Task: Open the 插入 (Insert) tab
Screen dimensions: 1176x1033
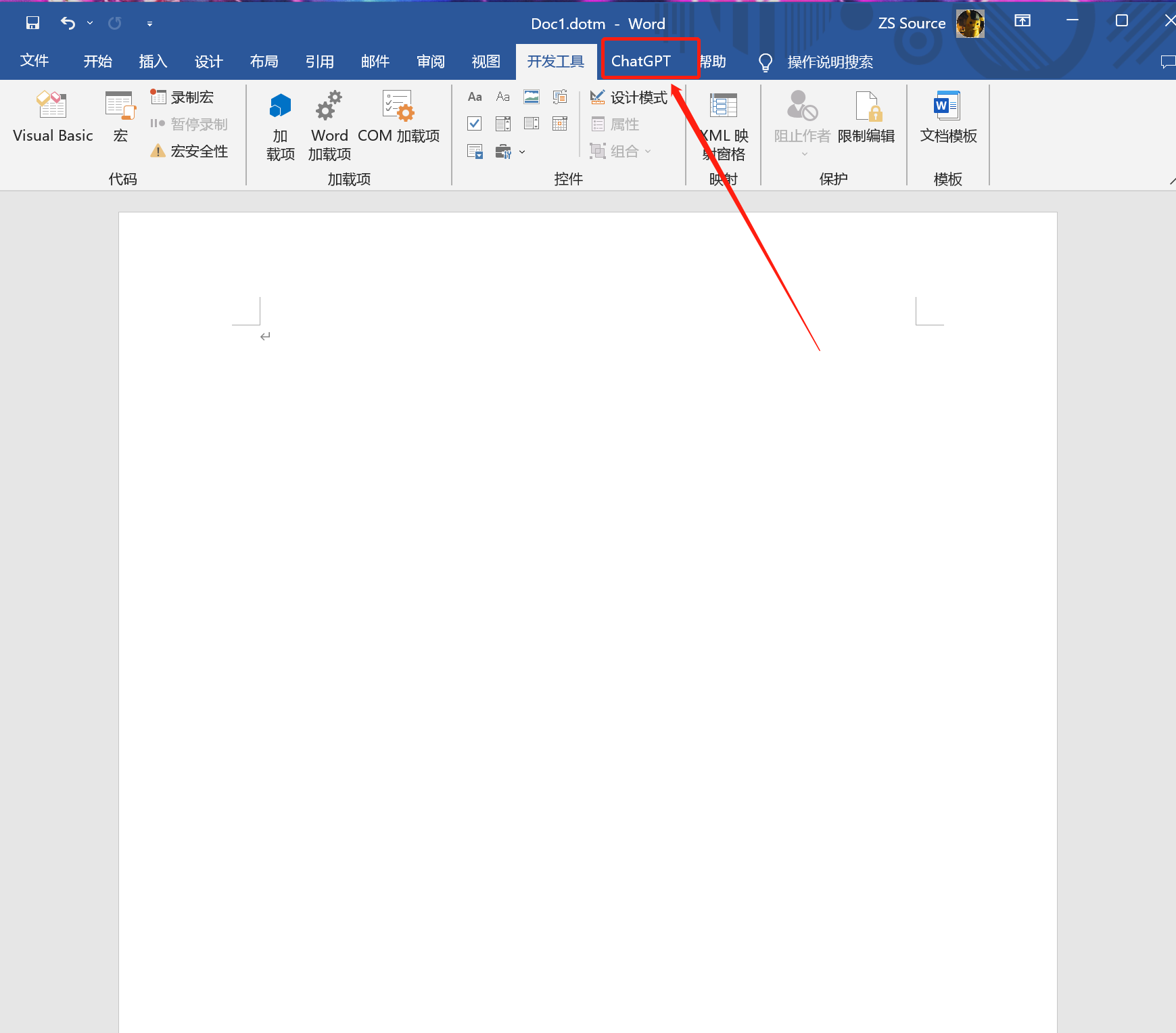Action: coord(153,62)
